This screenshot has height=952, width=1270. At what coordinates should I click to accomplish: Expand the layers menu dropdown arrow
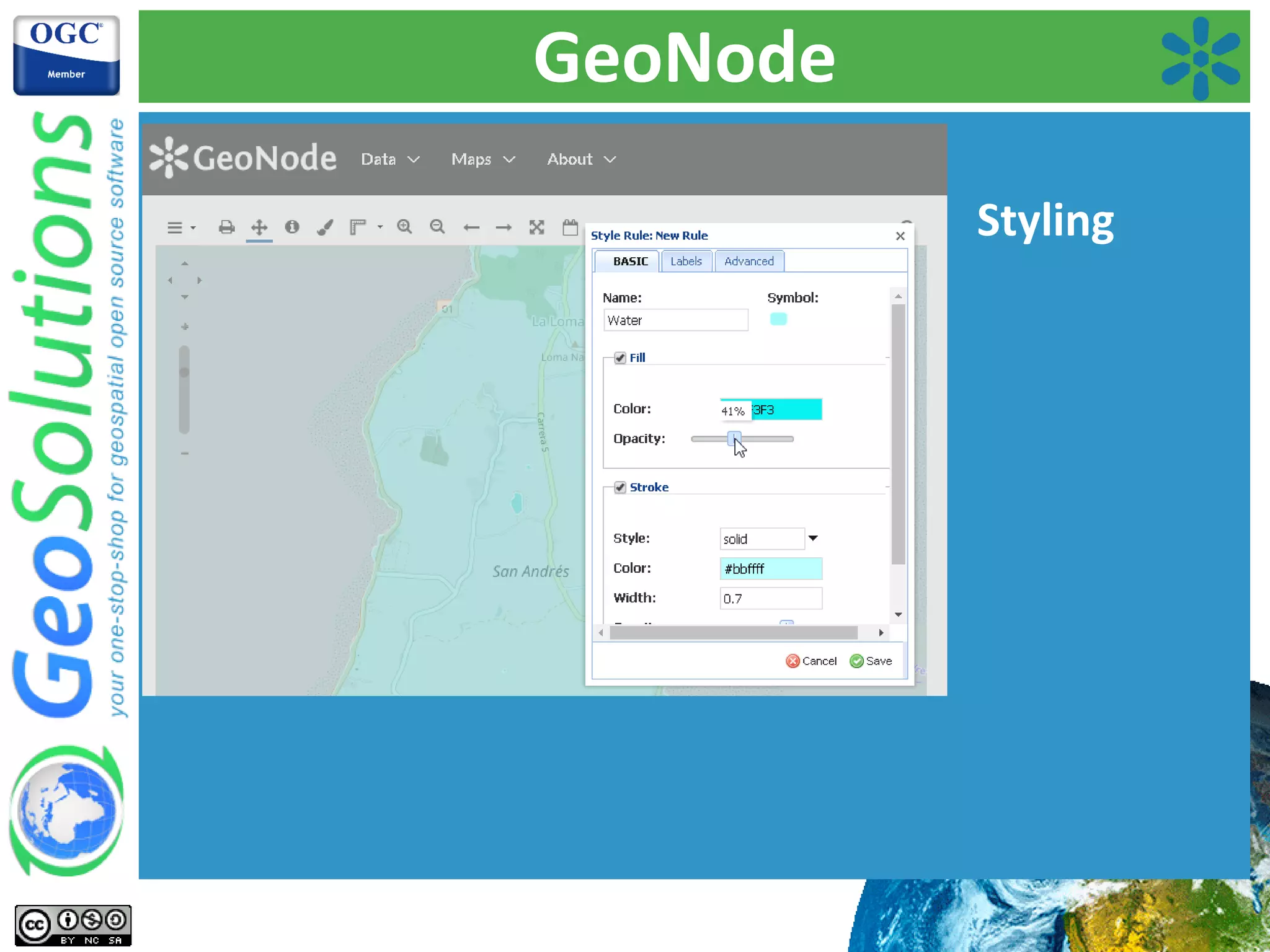(x=193, y=228)
